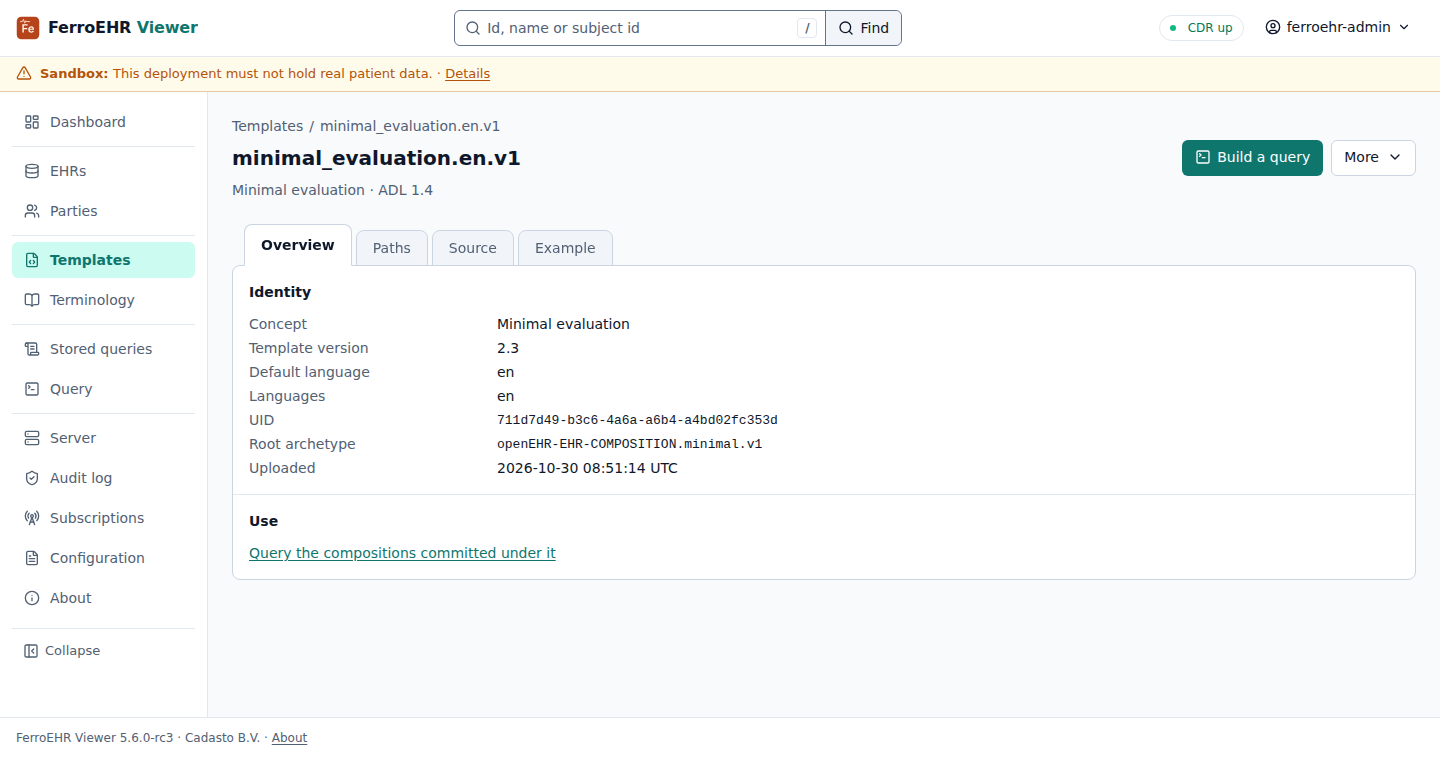Click the Server icon in sidebar
The image size is (1440, 757).
pos(32,438)
